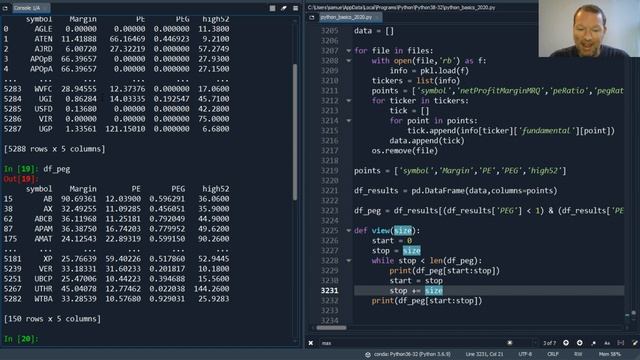640x360 pixels.
Task: Open the console tab browser icon
Action: pyautogui.click(x=5, y=8)
